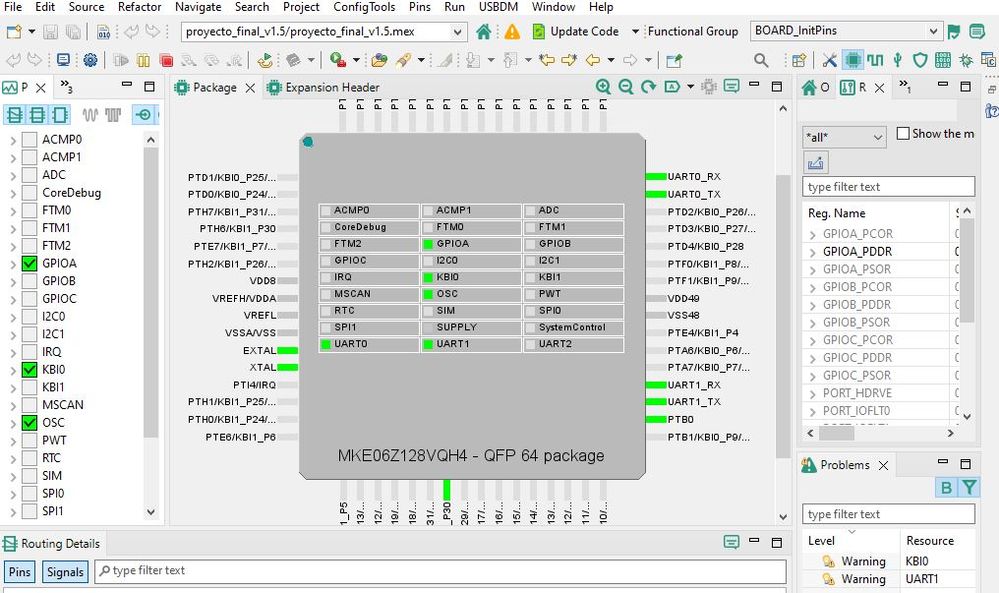Click the shield security tool icon
Screen dimensions: 999x593
click(920, 61)
